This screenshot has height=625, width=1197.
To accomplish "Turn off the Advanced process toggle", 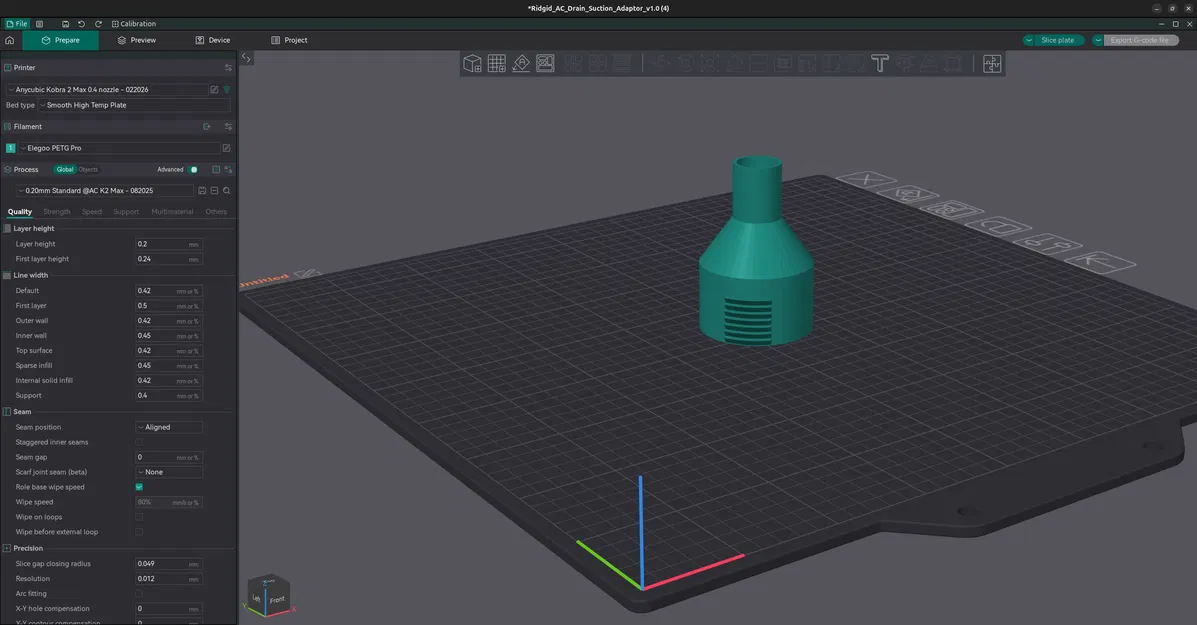I will (x=193, y=169).
